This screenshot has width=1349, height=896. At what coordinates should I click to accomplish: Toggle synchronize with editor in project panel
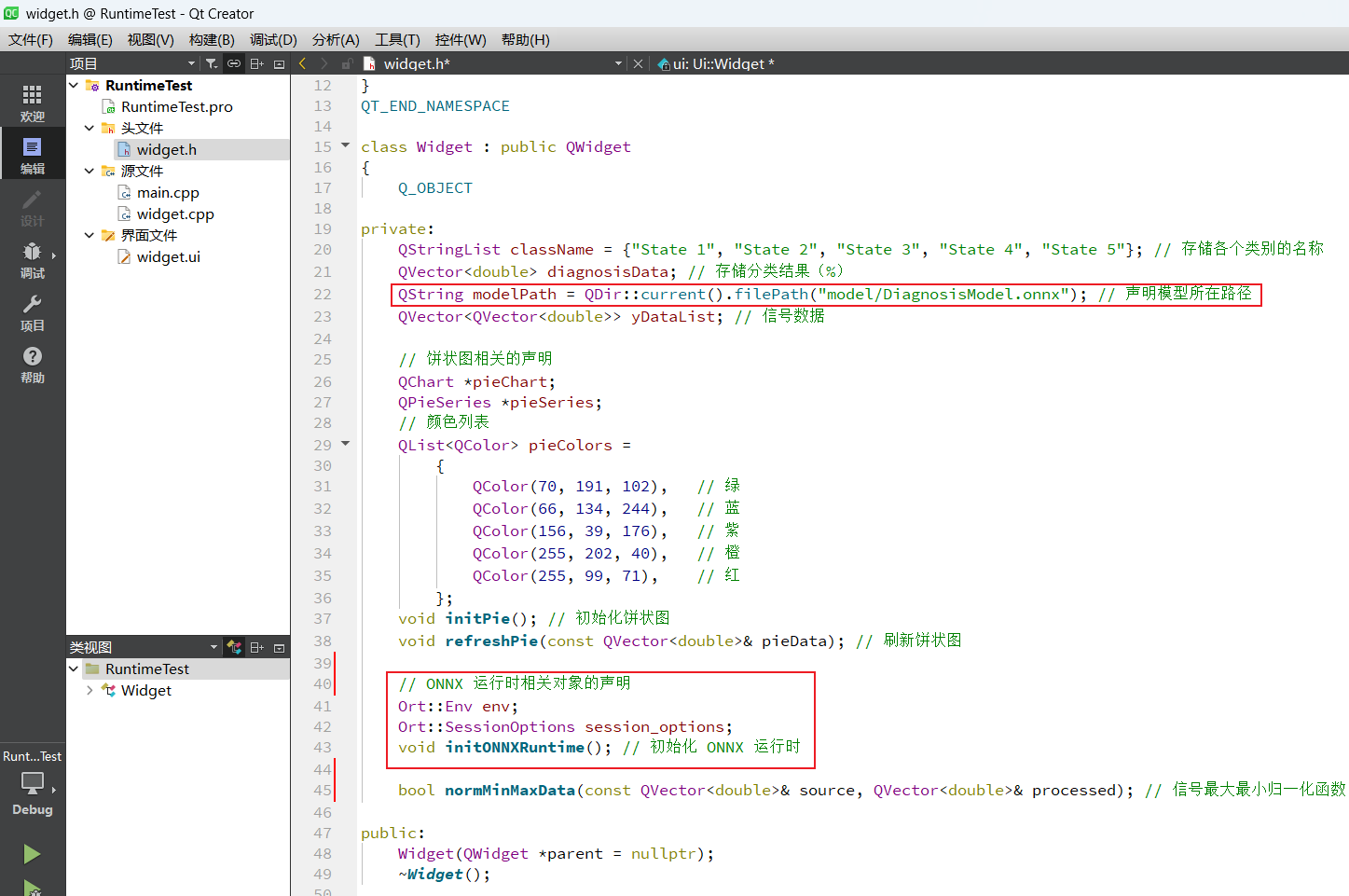point(233,63)
